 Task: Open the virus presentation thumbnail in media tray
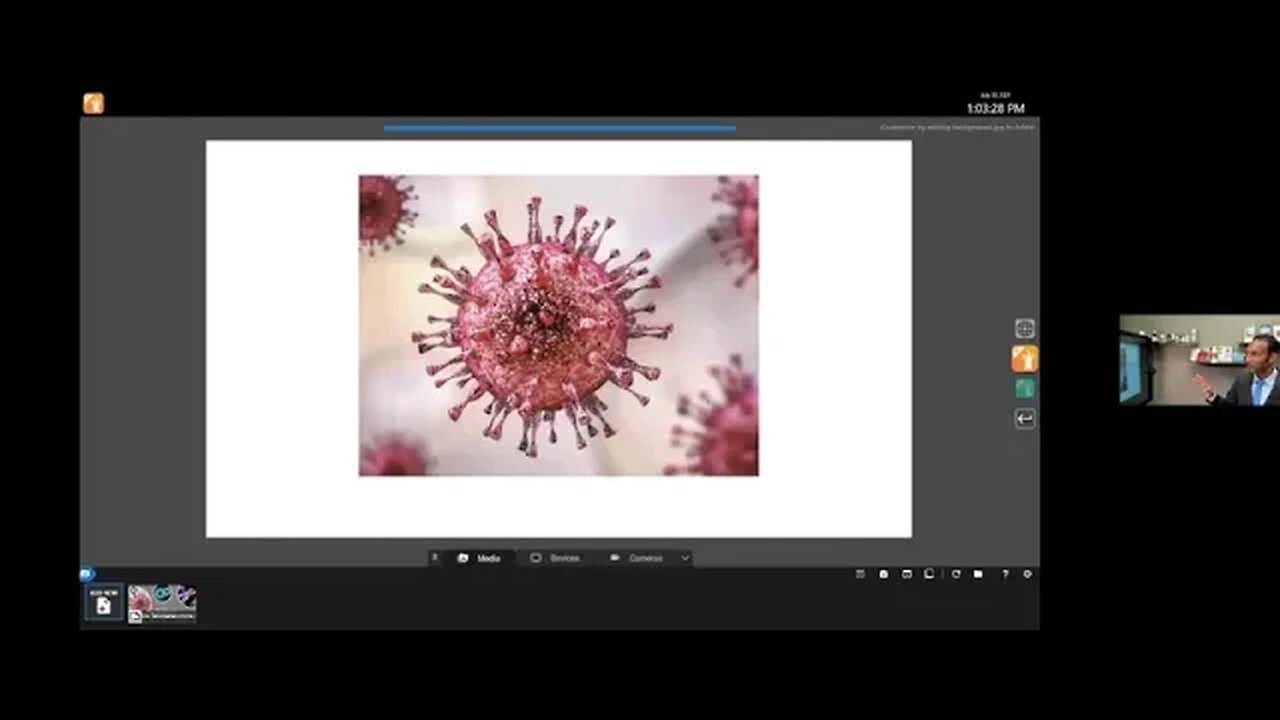(x=162, y=604)
